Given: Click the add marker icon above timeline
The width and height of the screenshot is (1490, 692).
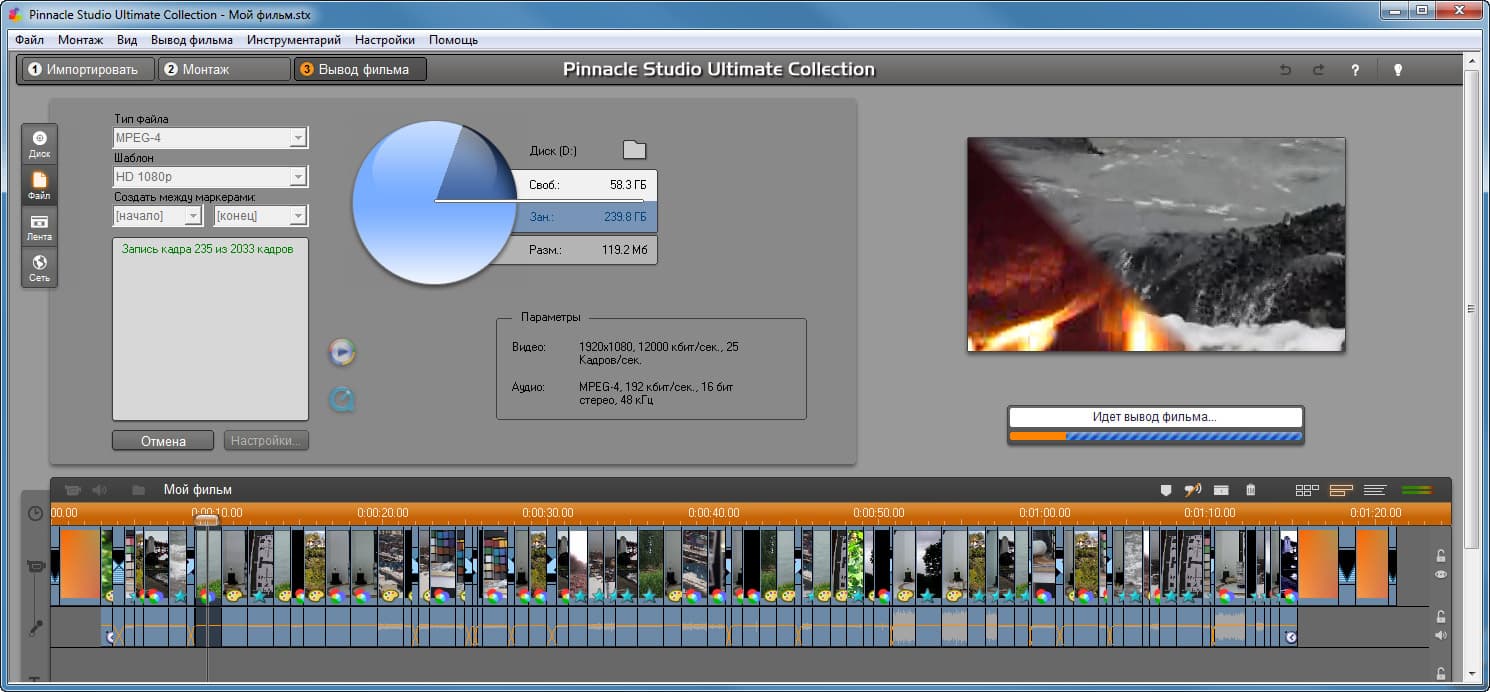Looking at the screenshot, I should pyautogui.click(x=1165, y=490).
